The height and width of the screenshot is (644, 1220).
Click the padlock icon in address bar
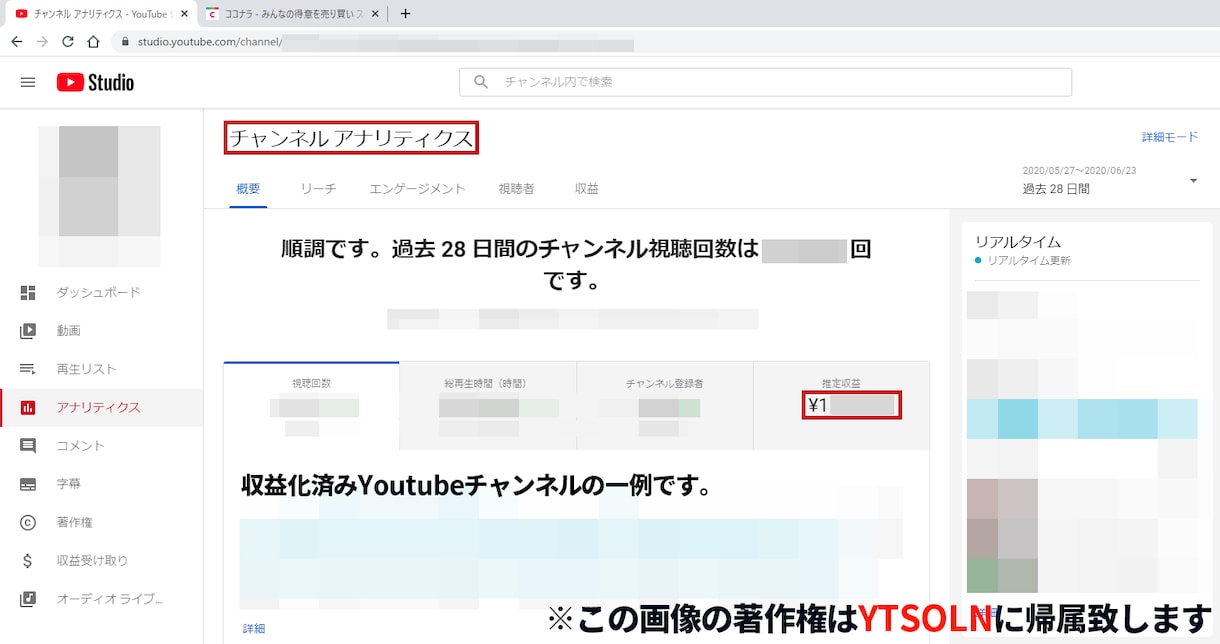point(124,42)
